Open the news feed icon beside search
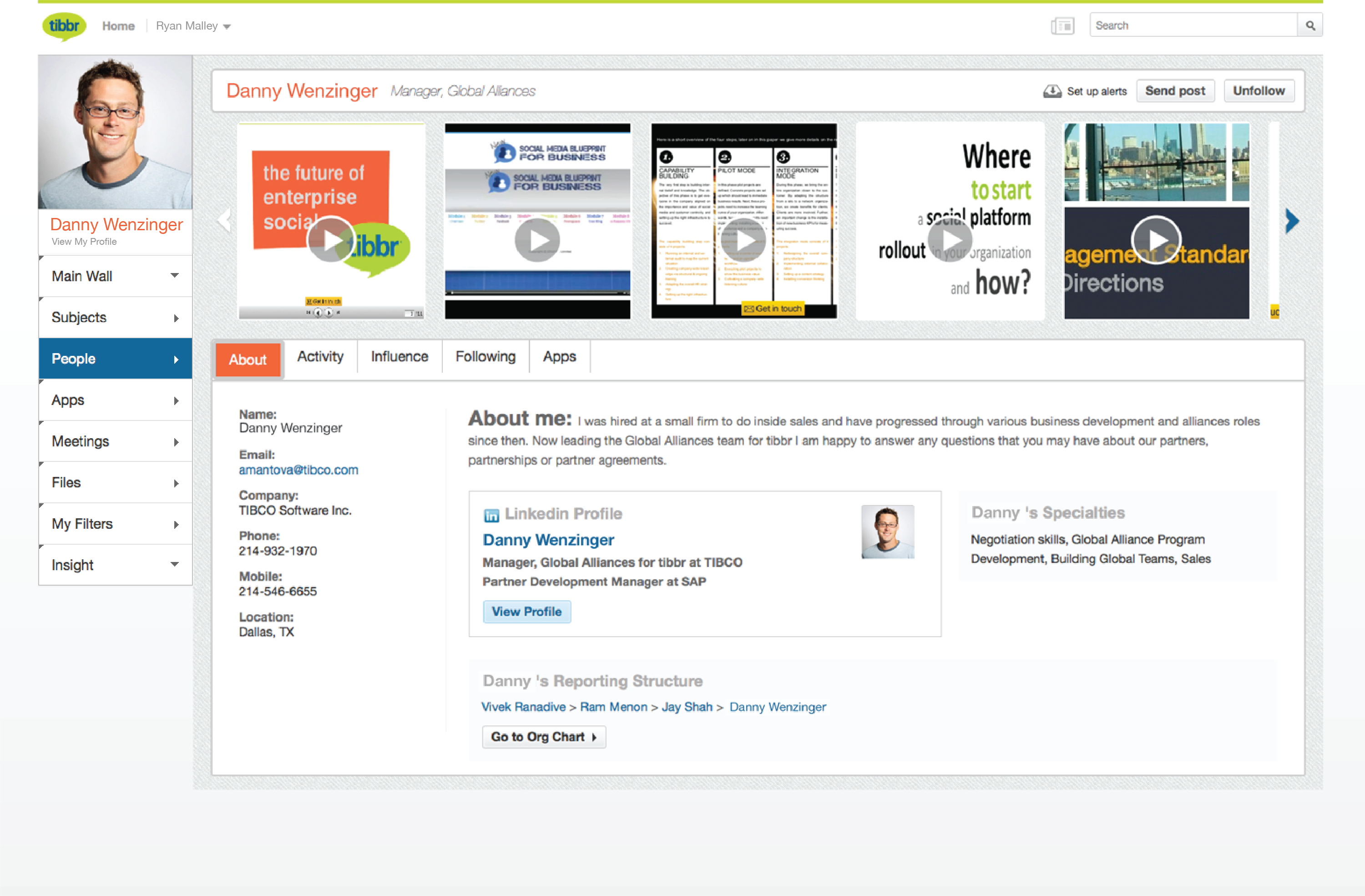Image resolution: width=1365 pixels, height=896 pixels. pos(1062,26)
